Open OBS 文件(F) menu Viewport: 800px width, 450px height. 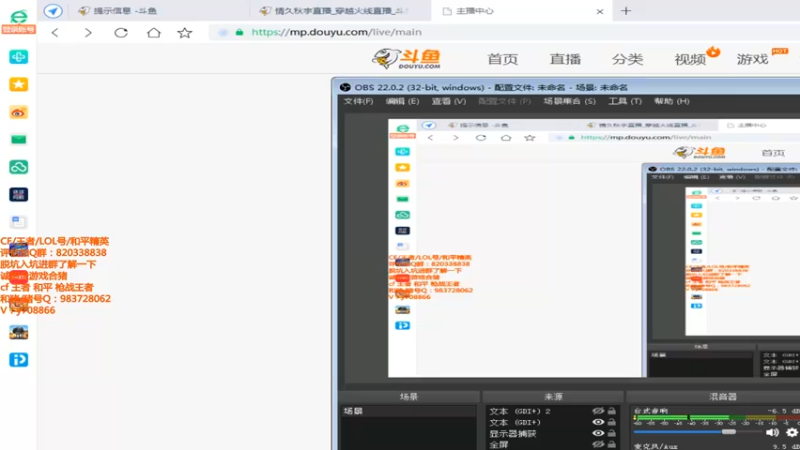[x=358, y=101]
